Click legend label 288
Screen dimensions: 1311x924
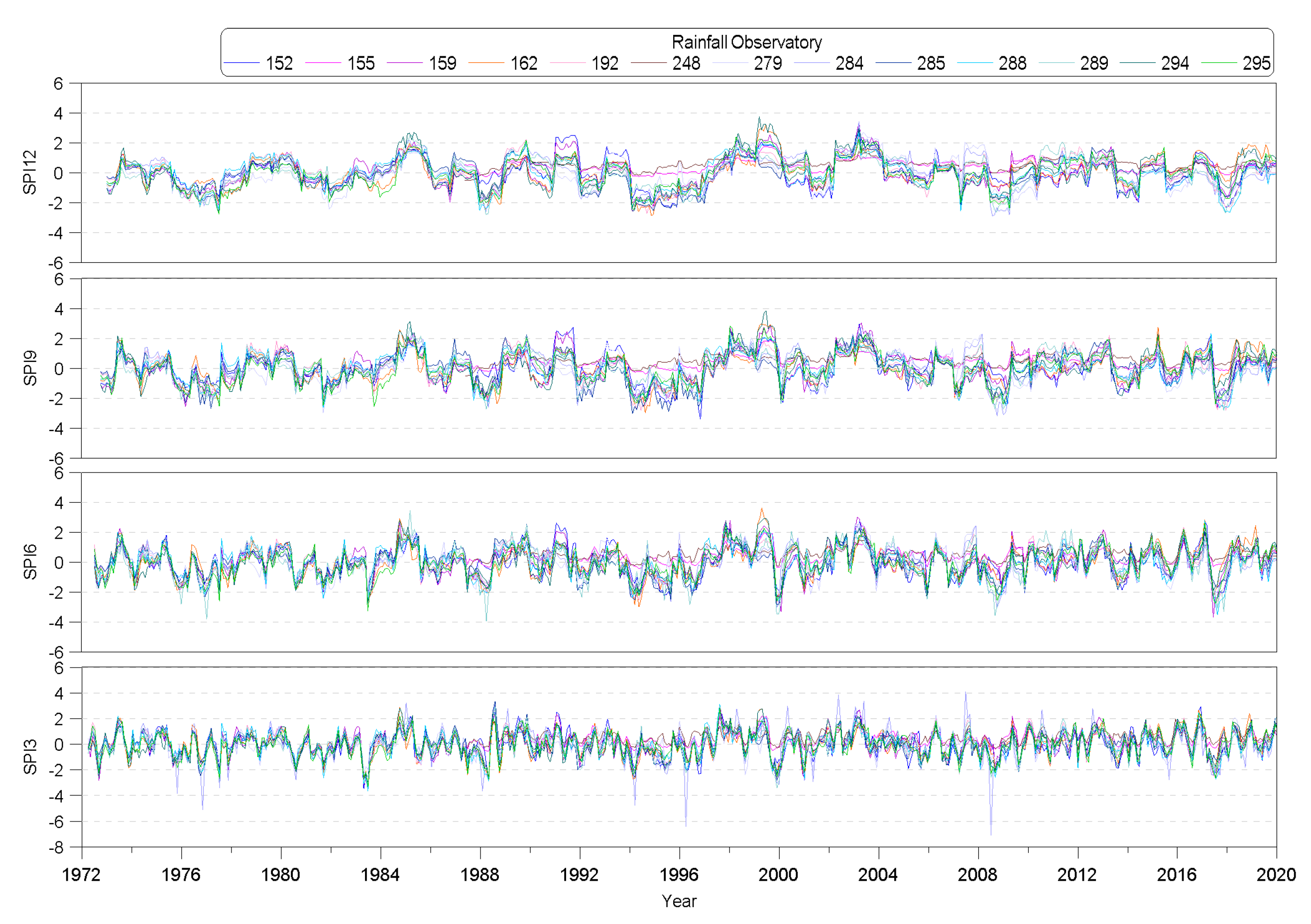tap(1012, 63)
